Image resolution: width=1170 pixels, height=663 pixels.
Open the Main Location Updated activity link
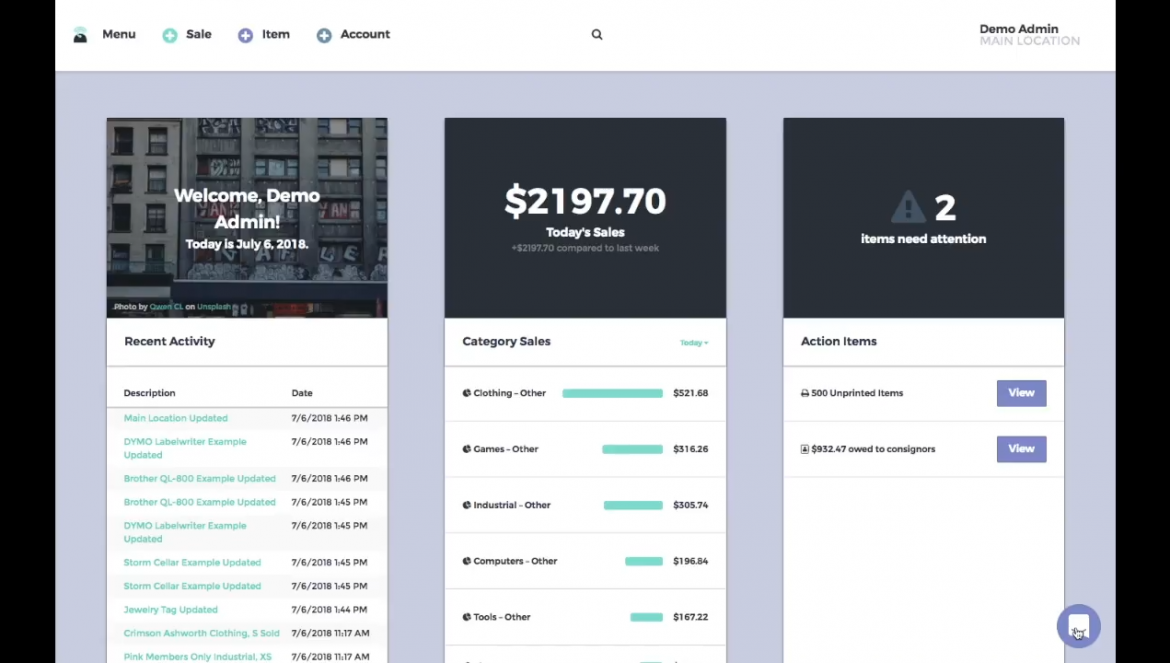176,418
